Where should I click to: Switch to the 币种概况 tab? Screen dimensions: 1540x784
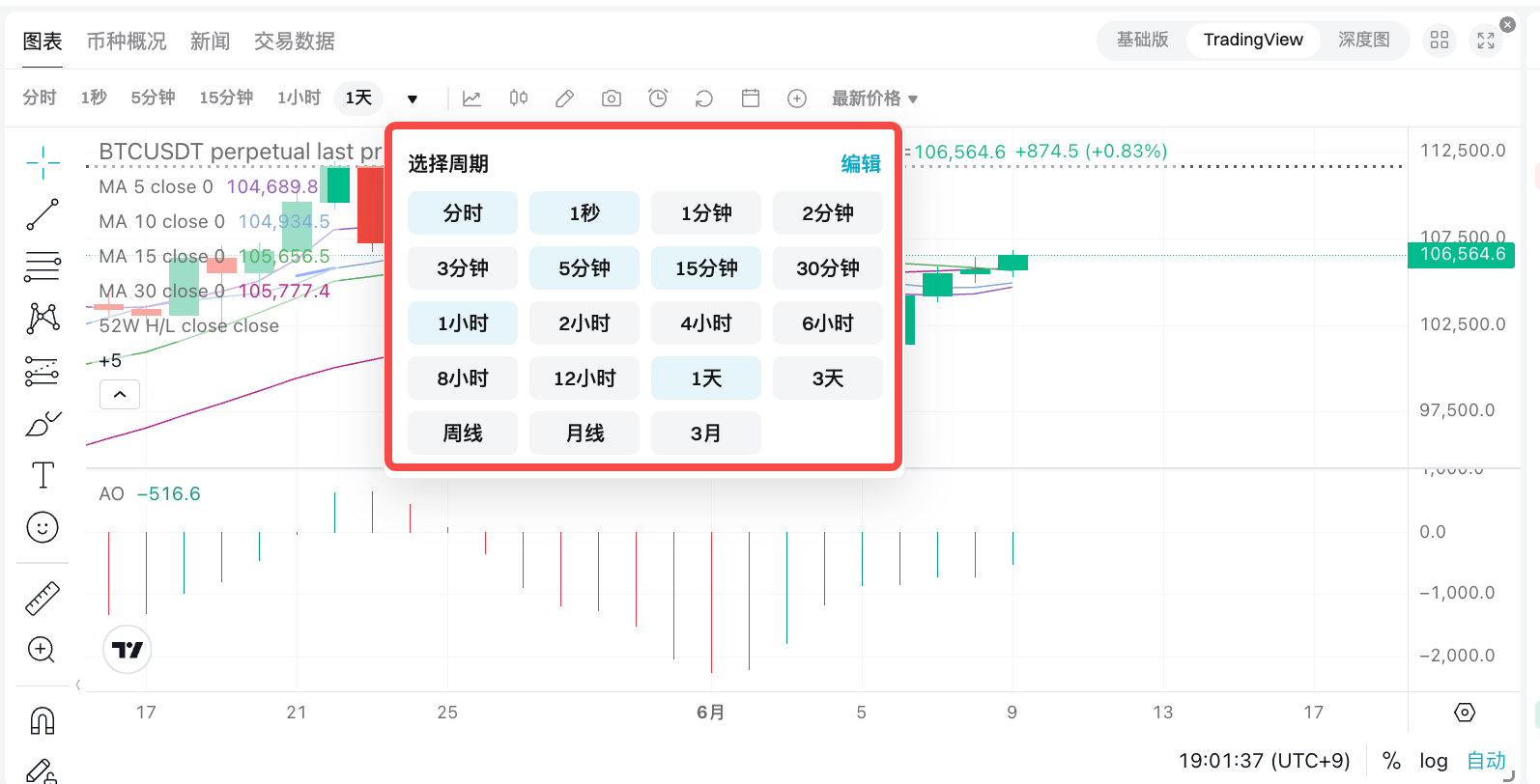(127, 42)
